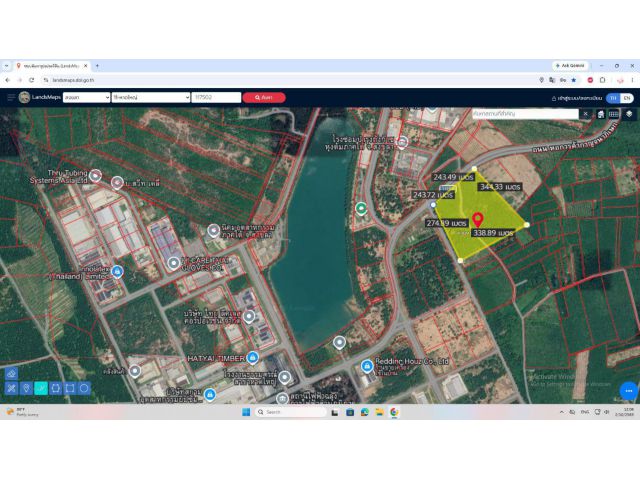Viewport: 640px width, 480px height.
Task: Click the top vertex of yellow polygon
Action: tap(474, 168)
